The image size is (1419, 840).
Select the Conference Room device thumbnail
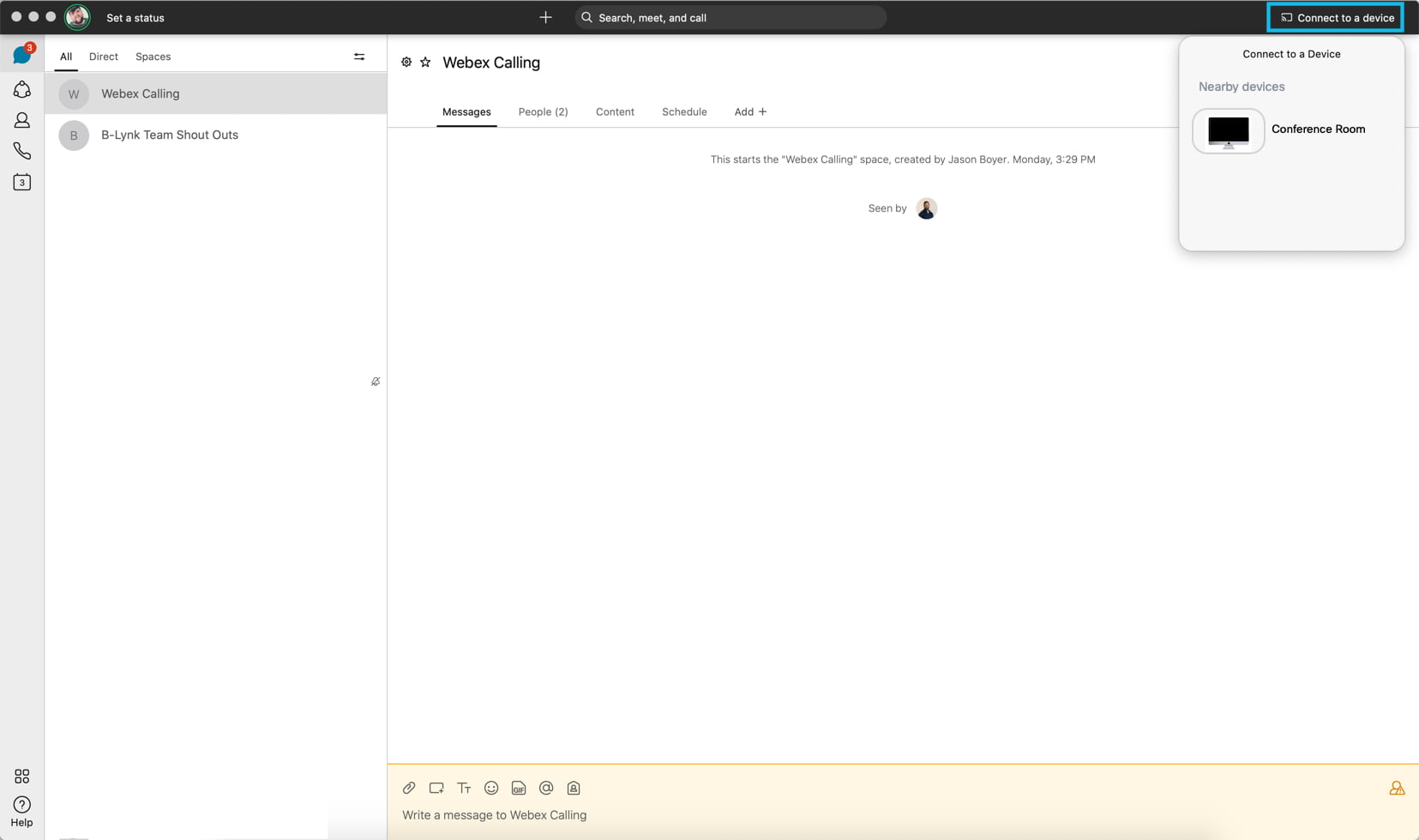[x=1228, y=130]
